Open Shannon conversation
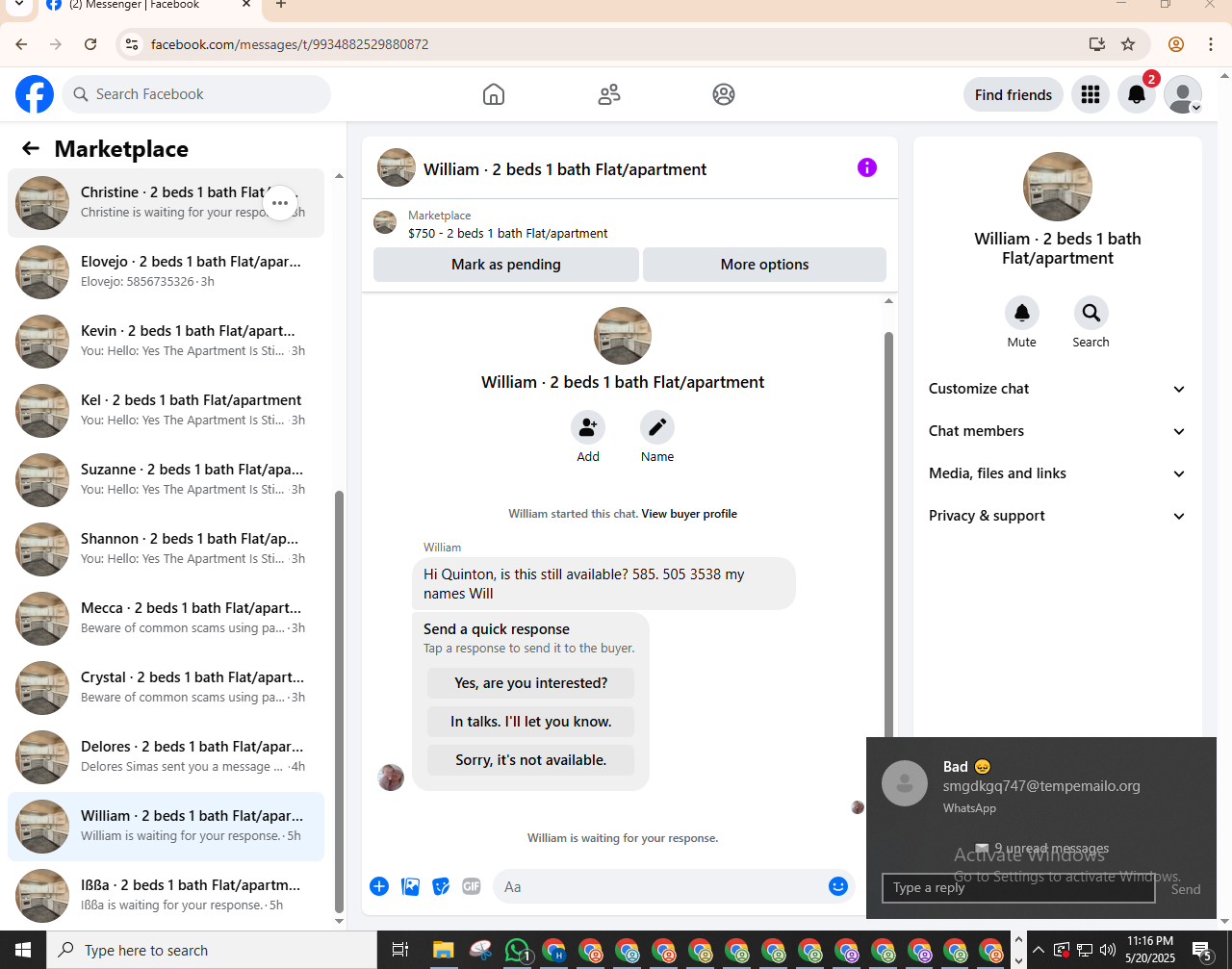 [166, 549]
